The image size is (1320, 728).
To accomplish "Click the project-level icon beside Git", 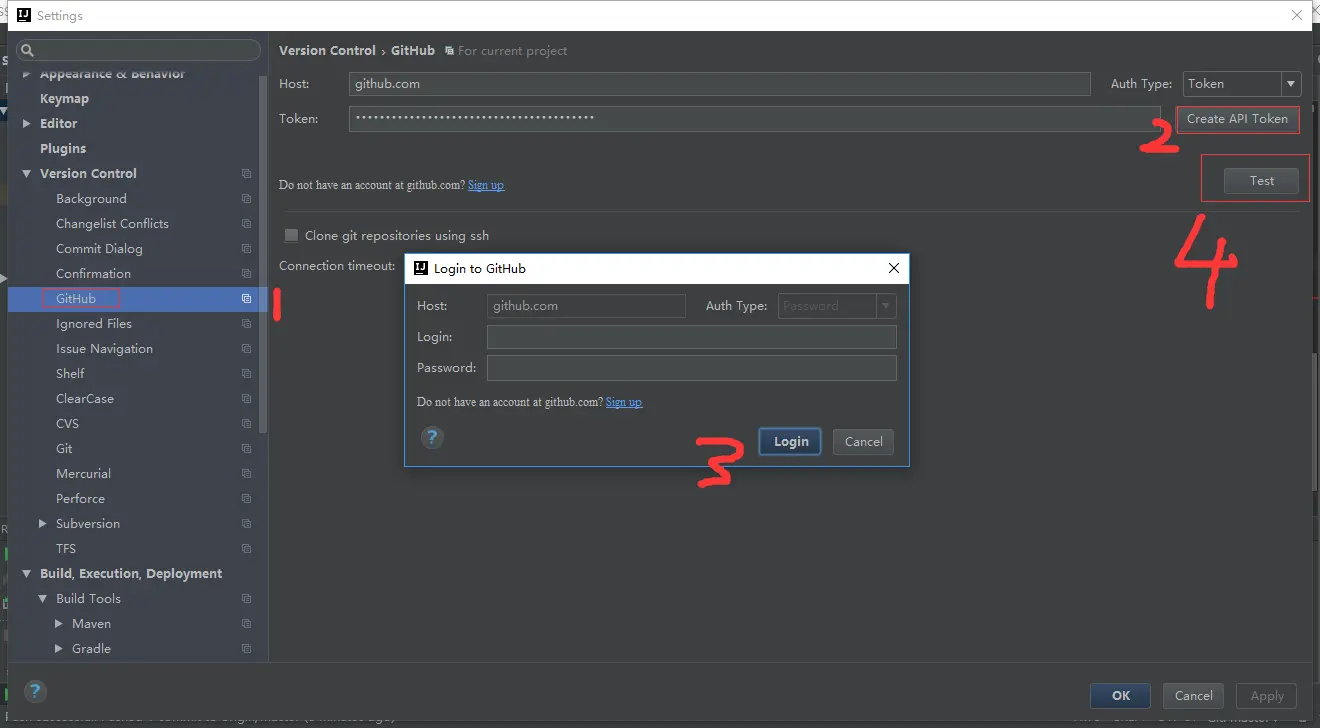I will click(246, 449).
